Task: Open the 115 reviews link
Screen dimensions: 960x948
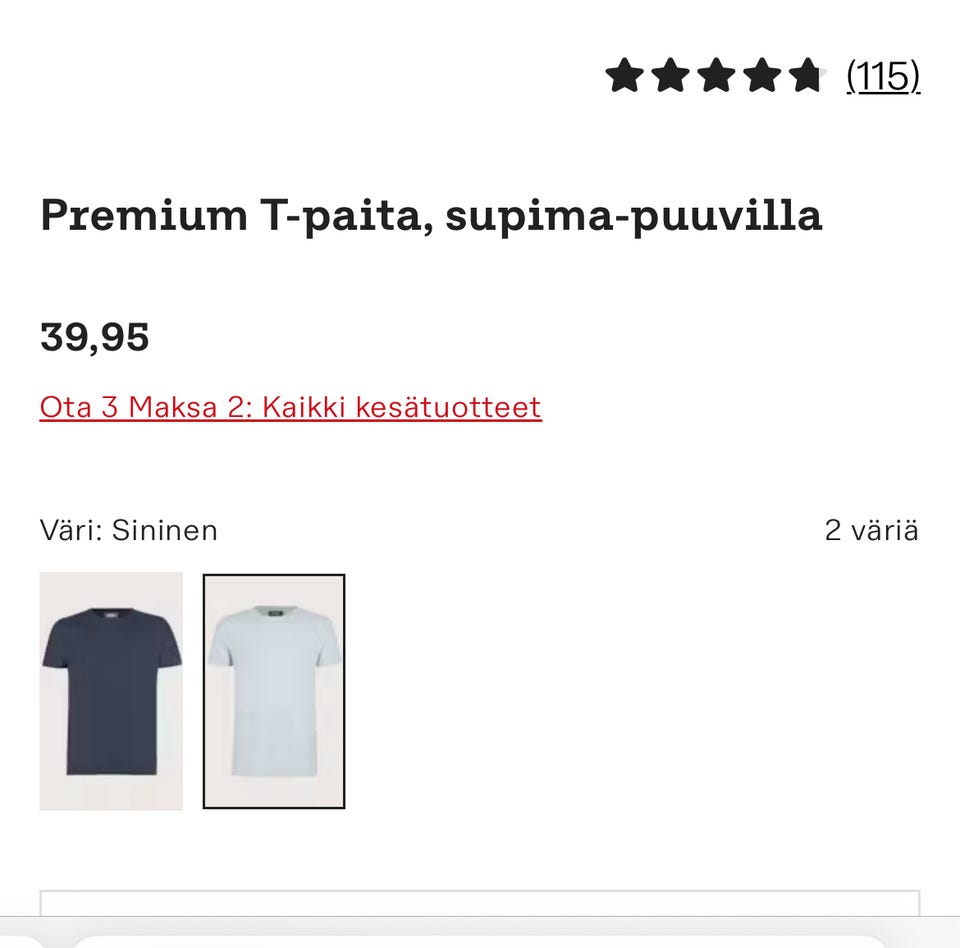Action: tap(883, 76)
